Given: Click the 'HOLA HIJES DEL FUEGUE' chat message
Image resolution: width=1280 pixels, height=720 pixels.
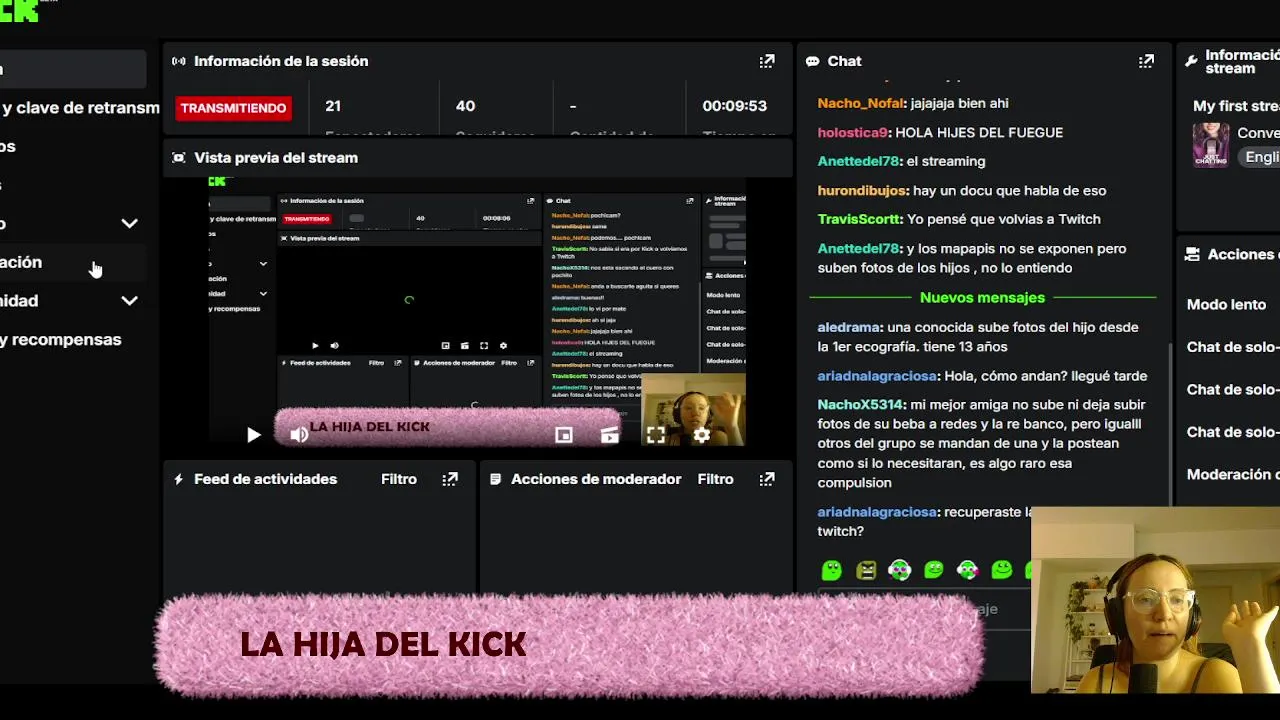Looking at the screenshot, I should 979,132.
